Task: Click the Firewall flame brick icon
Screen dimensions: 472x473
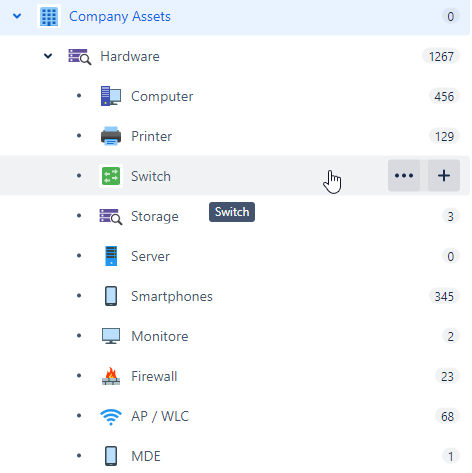Action: [111, 376]
